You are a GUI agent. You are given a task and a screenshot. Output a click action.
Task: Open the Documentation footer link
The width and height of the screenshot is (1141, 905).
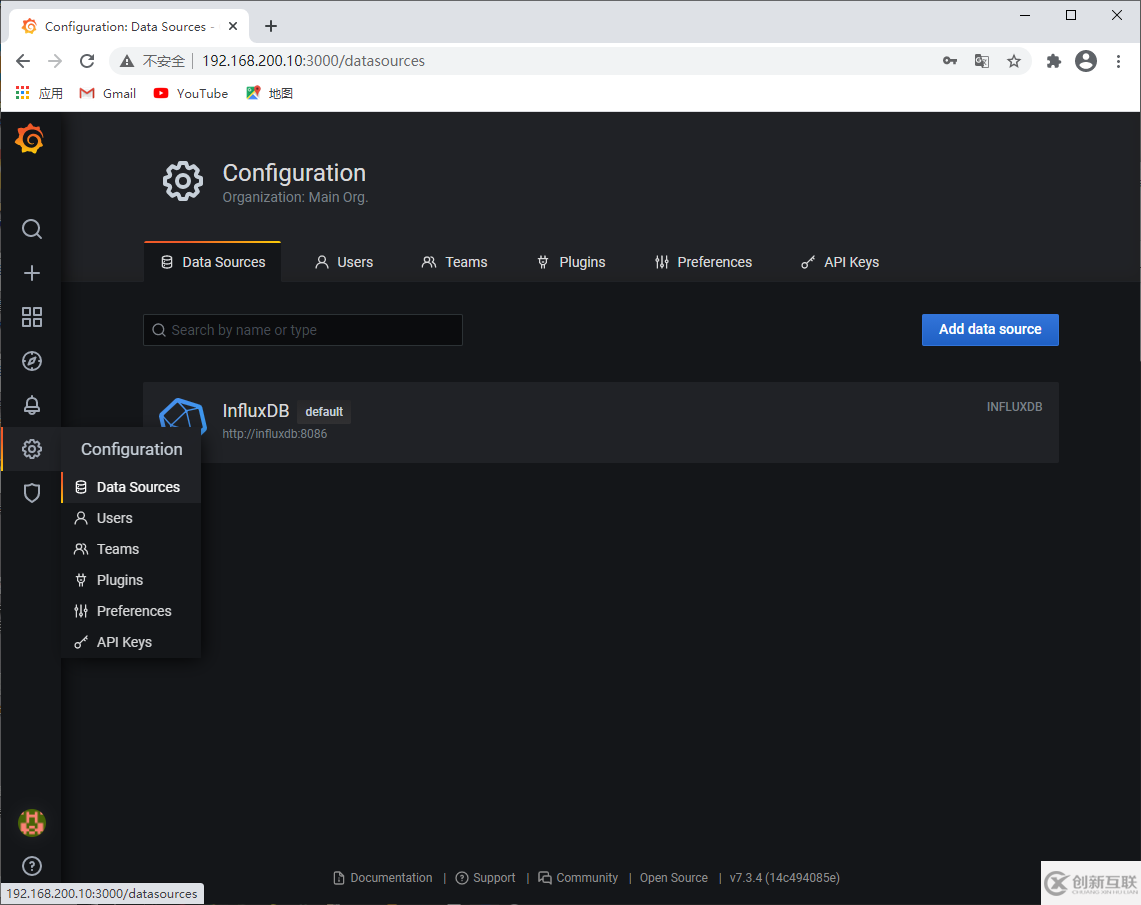(383, 877)
